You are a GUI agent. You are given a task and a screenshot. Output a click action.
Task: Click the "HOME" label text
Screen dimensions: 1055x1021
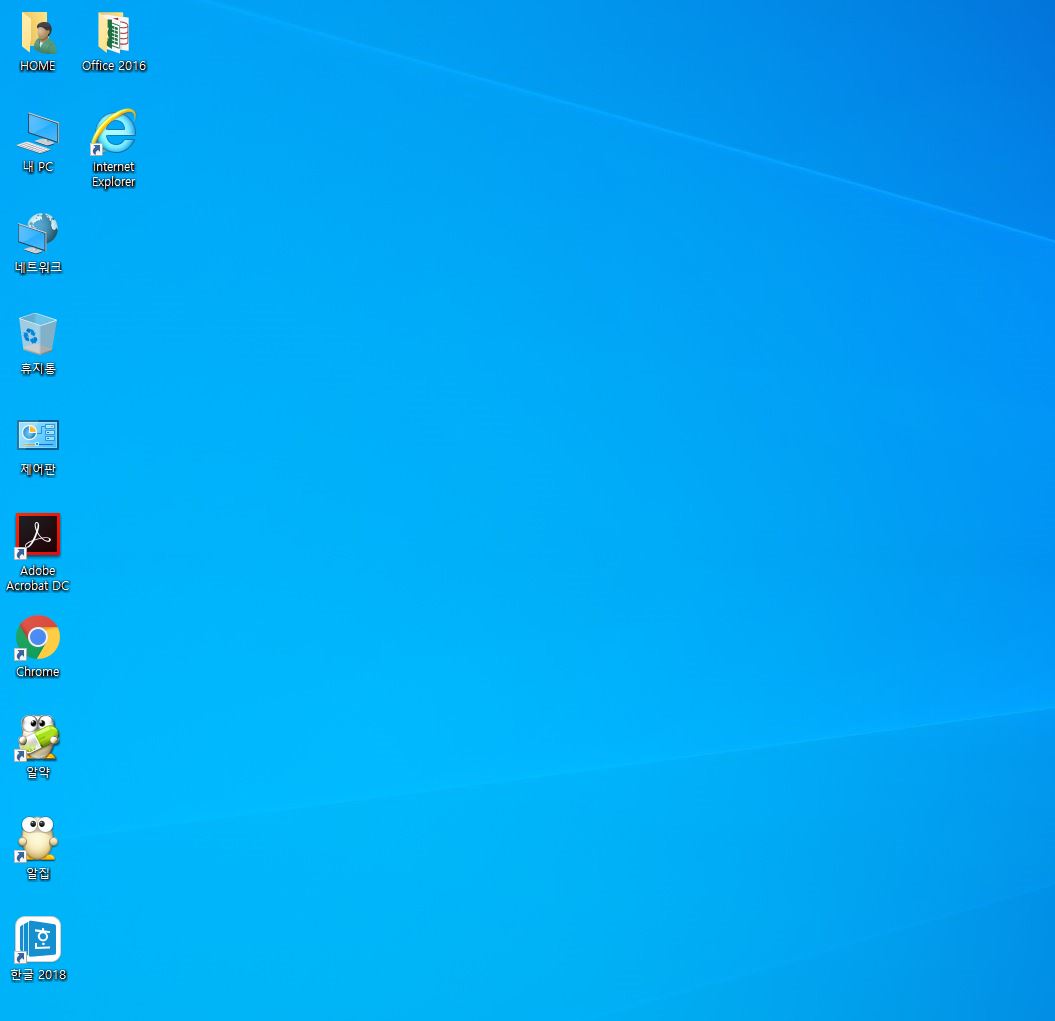pyautogui.click(x=38, y=66)
